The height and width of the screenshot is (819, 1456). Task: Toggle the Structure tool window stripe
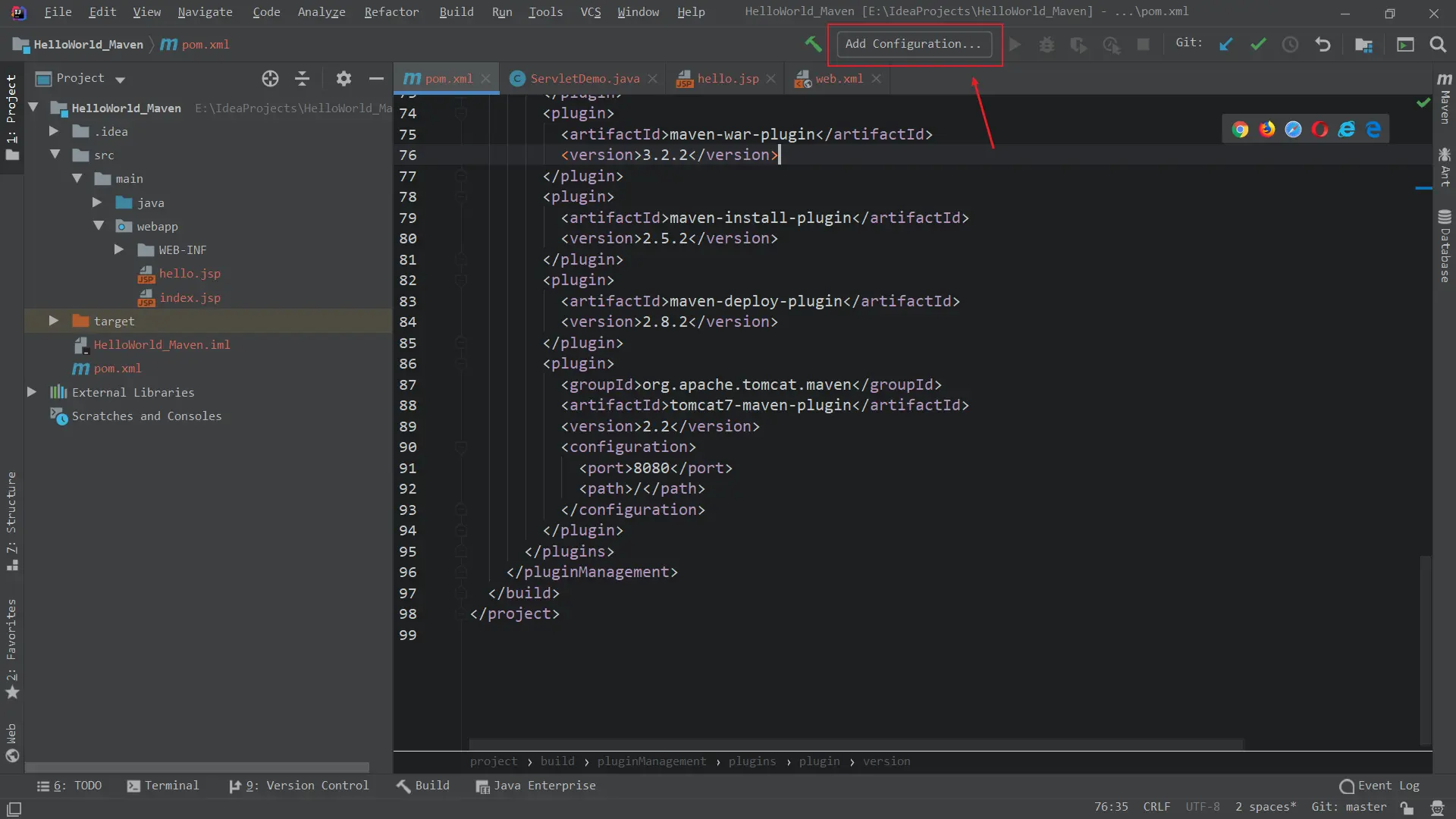coord(11,519)
